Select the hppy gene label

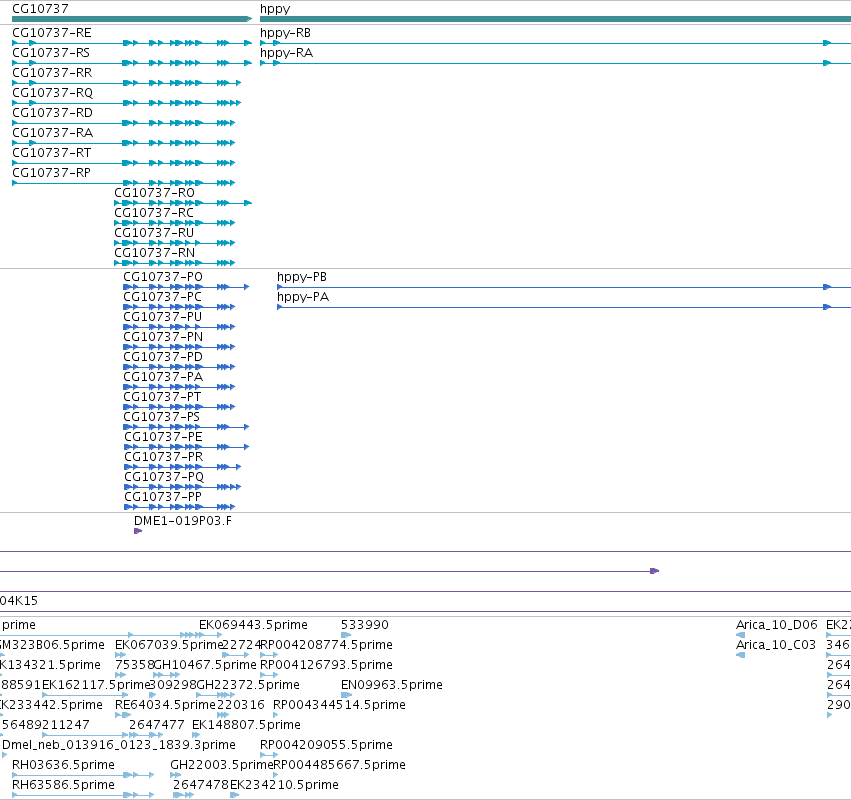pyautogui.click(x=275, y=9)
